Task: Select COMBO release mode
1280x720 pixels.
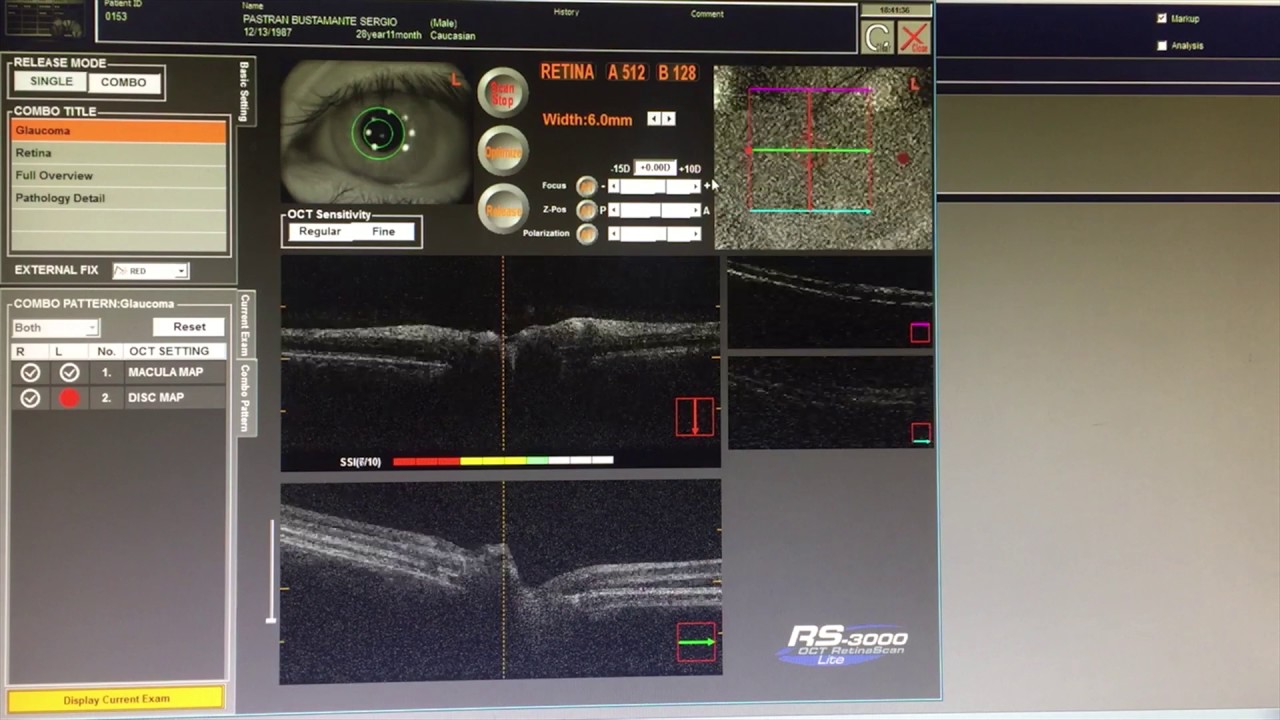Action: (123, 82)
